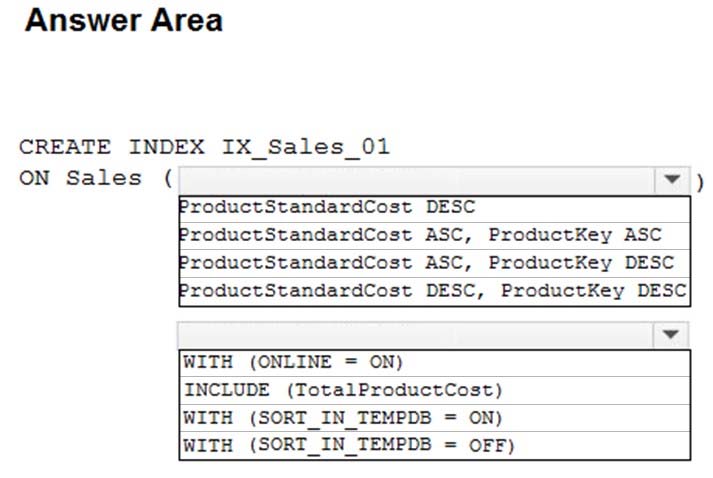Select ProductStandardCost DESC option

[327, 208]
